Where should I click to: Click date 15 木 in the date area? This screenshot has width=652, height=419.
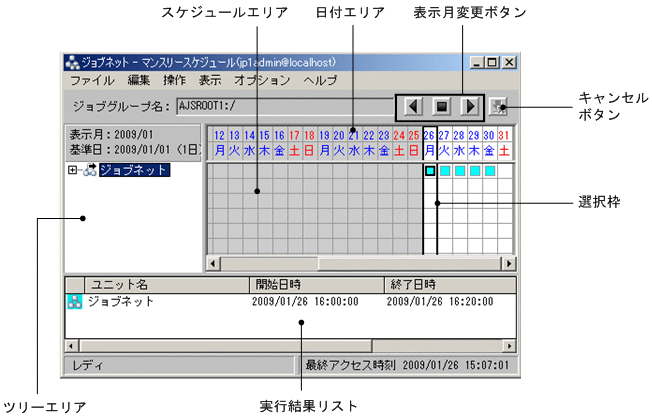click(x=264, y=143)
